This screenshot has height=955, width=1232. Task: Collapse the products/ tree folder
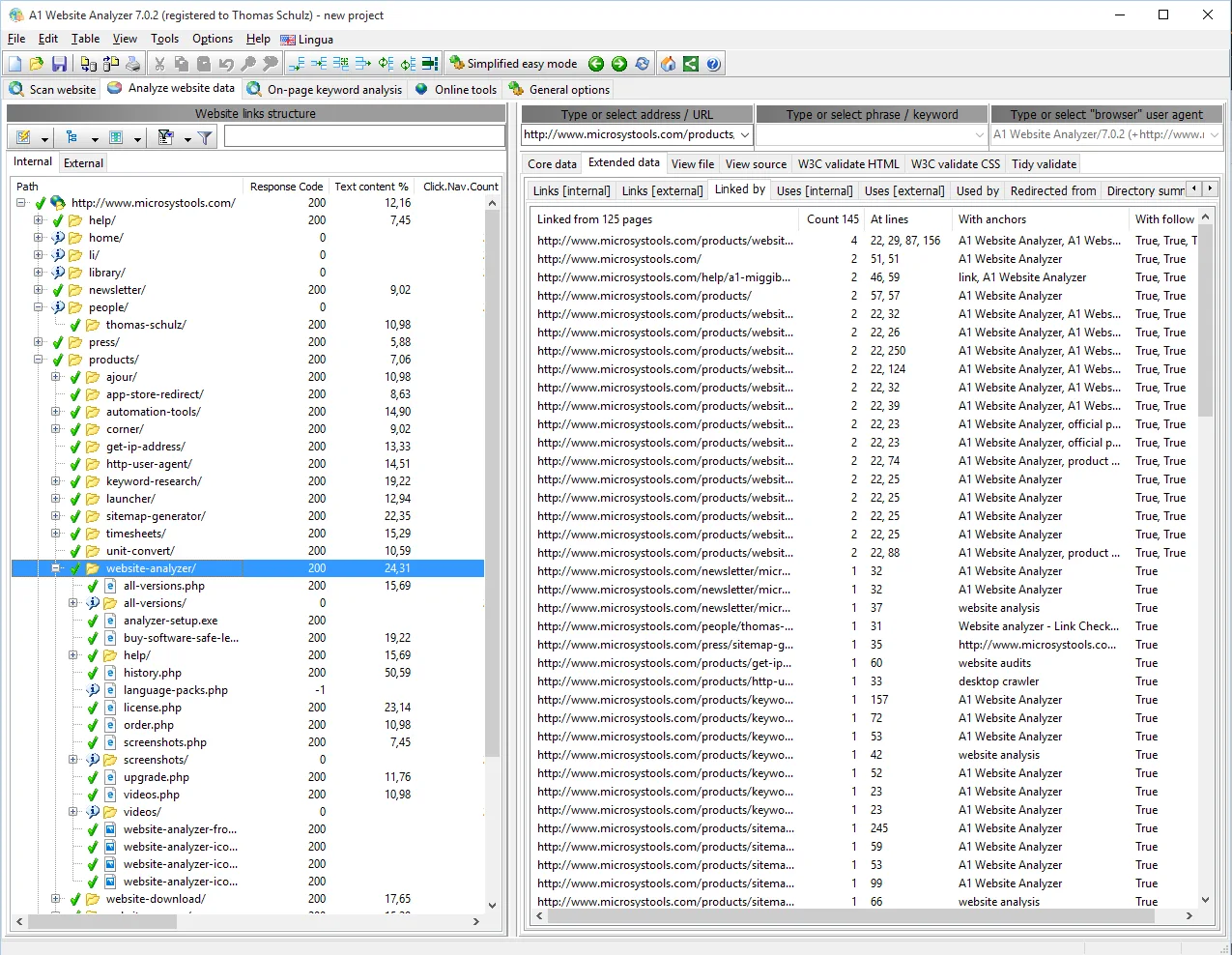pyautogui.click(x=39, y=360)
